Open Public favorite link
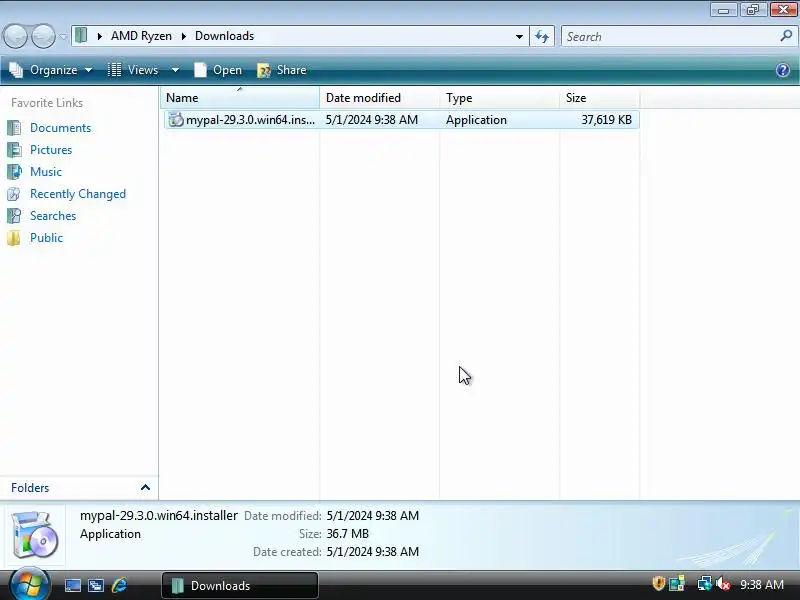The width and height of the screenshot is (800, 600). [46, 238]
